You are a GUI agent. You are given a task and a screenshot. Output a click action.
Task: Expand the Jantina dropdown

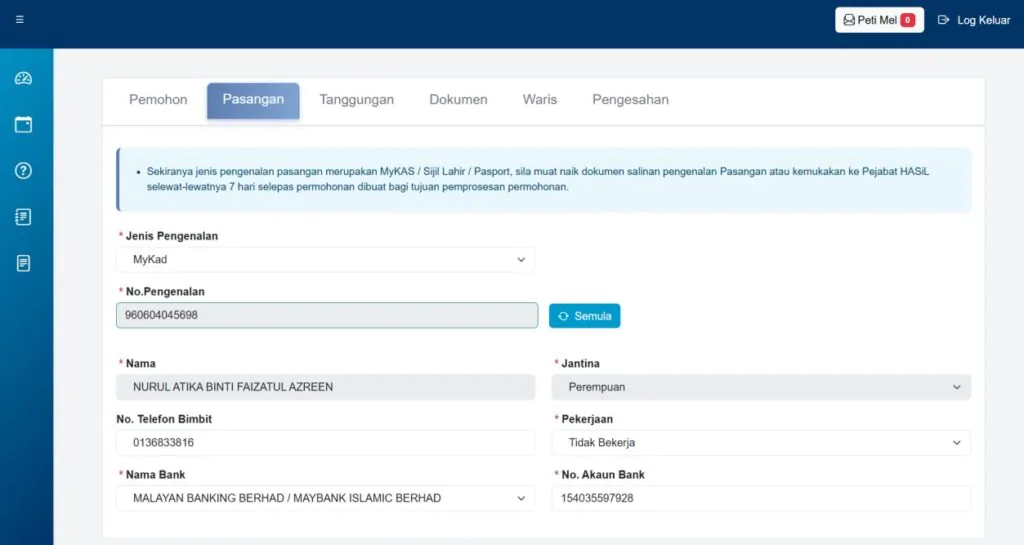pos(761,387)
